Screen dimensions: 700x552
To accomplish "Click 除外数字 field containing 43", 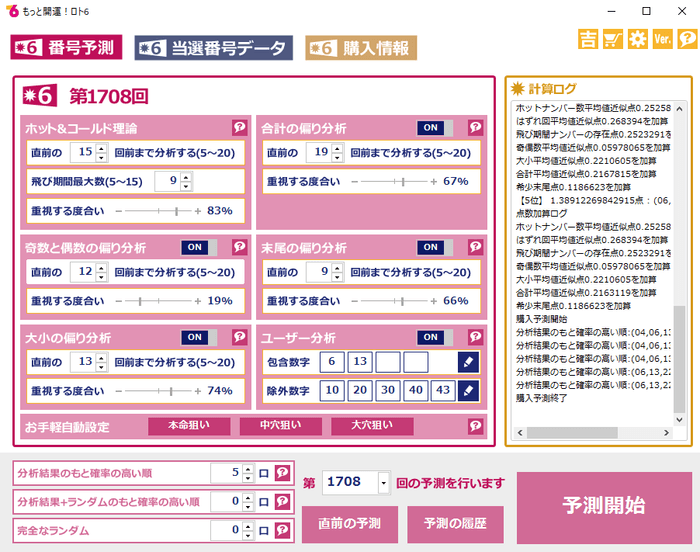I will pyautogui.click(x=443, y=390).
